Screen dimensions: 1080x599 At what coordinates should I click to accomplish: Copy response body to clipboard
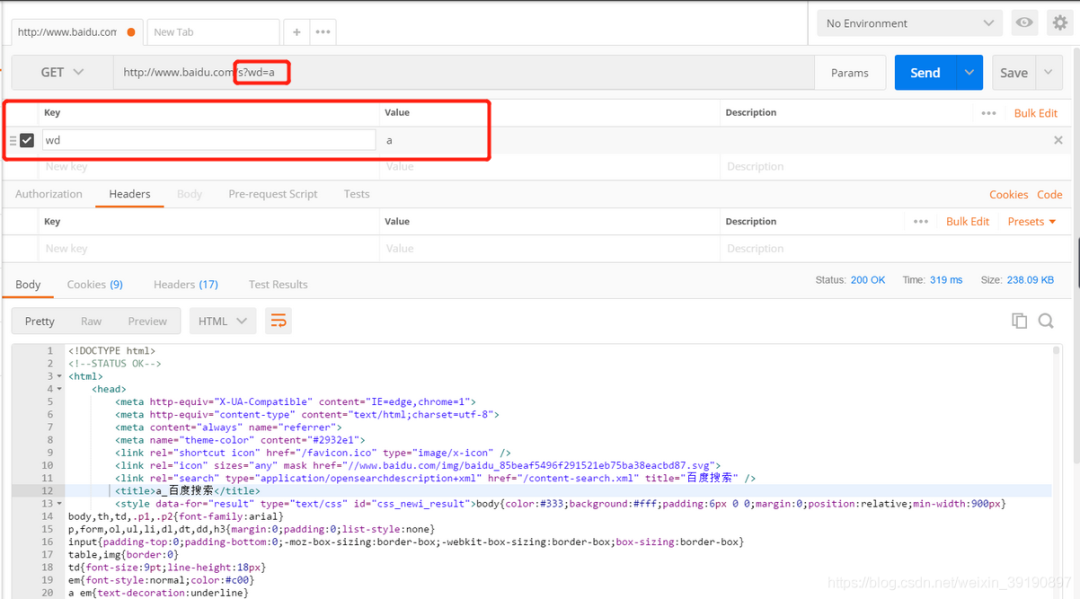coord(1019,321)
